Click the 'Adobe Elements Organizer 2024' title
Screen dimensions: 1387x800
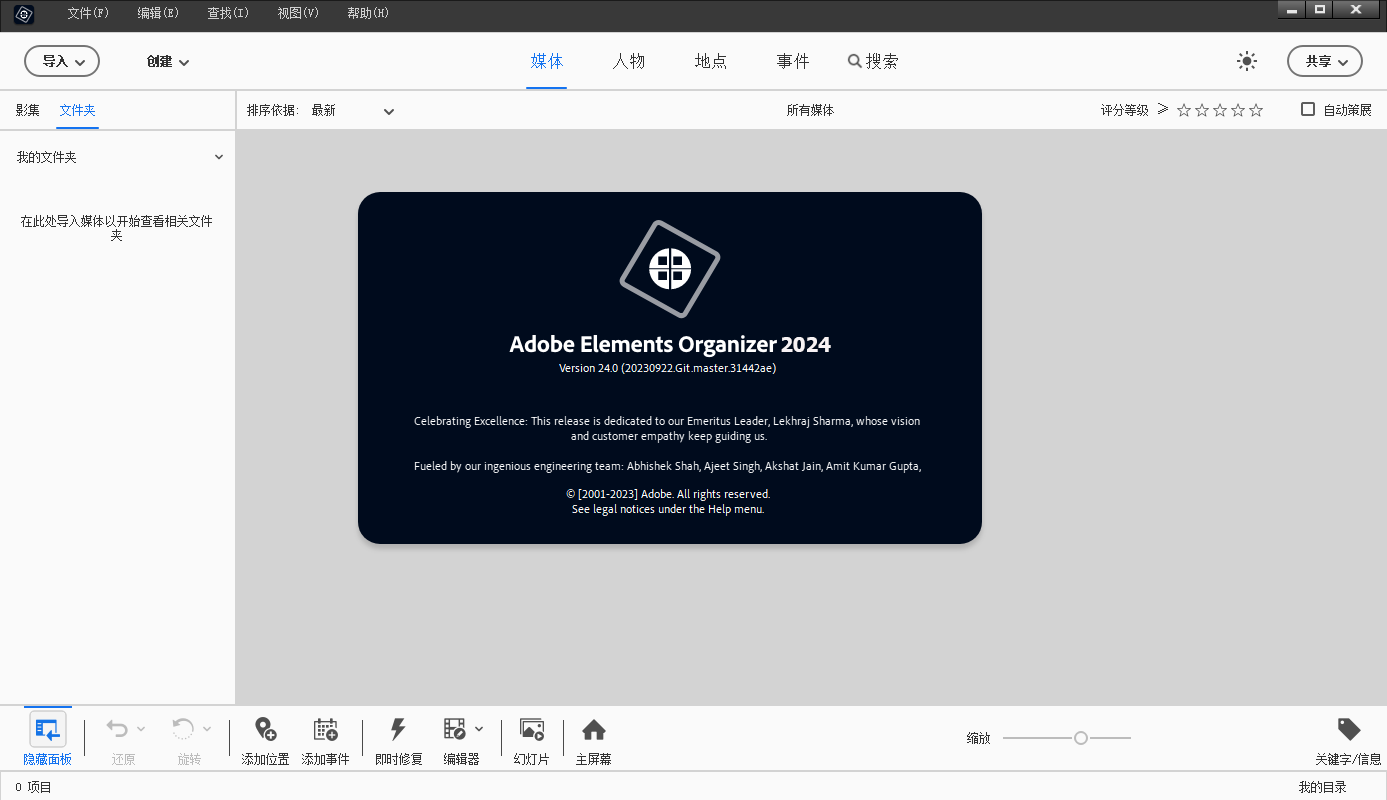tap(670, 344)
